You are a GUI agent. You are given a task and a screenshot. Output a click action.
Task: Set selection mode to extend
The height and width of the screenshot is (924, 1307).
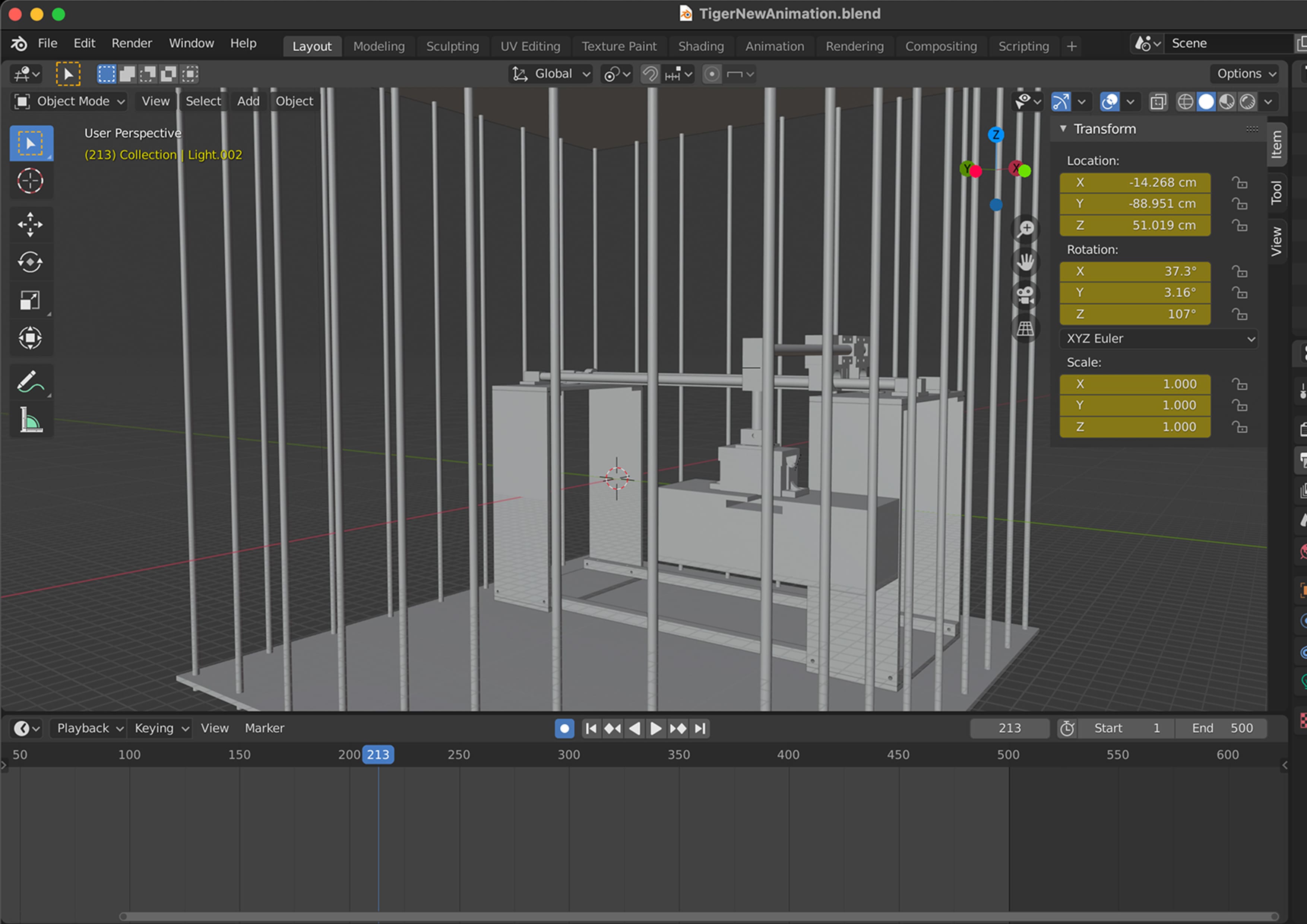[127, 74]
